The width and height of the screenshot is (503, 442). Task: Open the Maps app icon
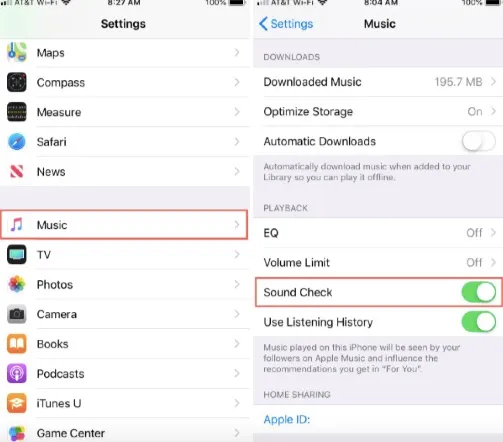pos(16,52)
